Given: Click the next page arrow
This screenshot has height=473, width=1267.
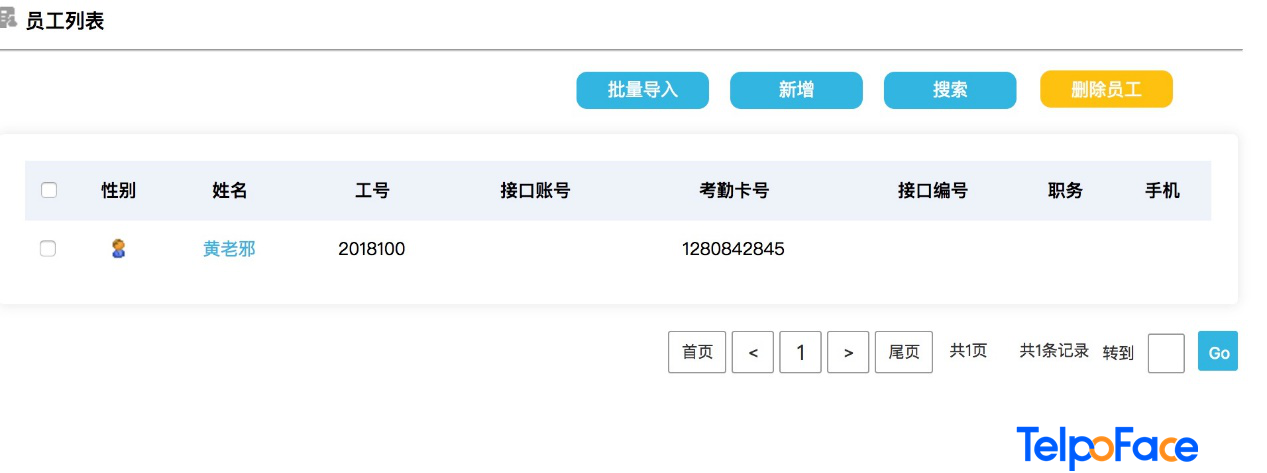Looking at the screenshot, I should 849,352.
